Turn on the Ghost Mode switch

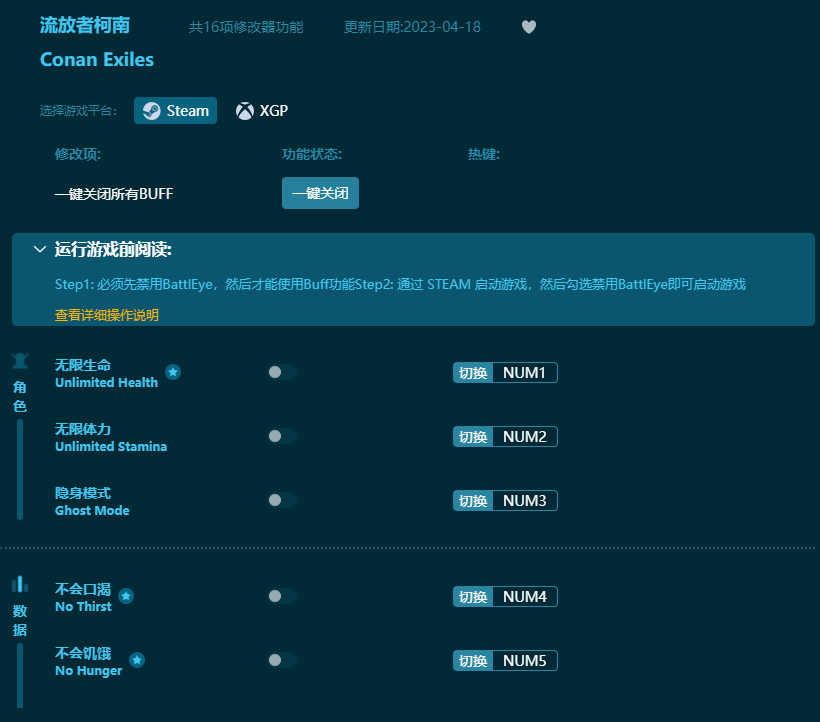click(x=282, y=500)
